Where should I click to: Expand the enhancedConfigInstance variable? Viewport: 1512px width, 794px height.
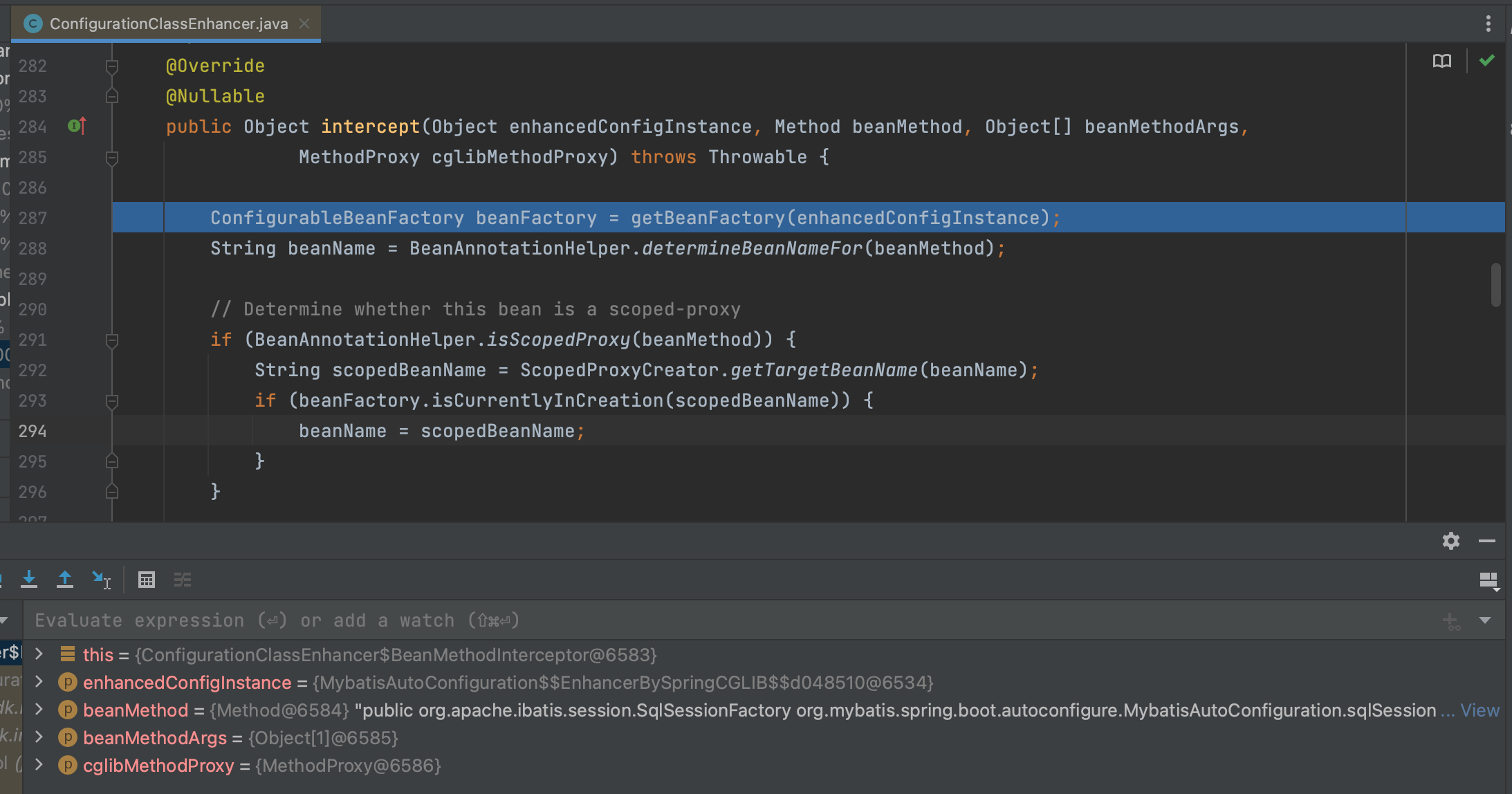39,682
